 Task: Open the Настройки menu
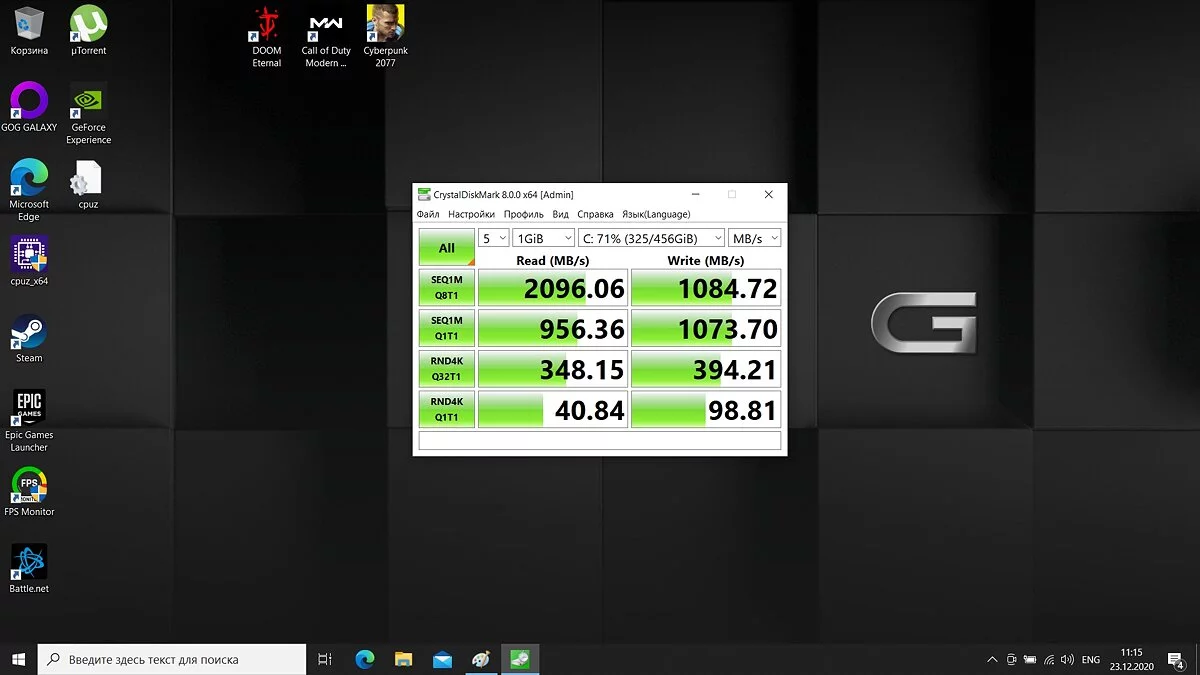(x=471, y=214)
